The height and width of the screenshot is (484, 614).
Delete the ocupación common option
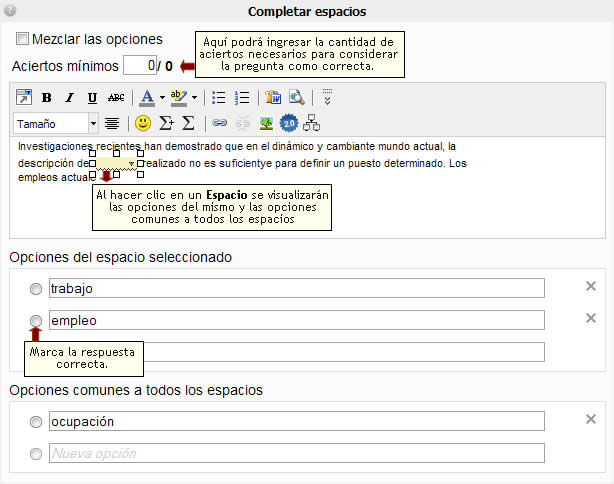click(591, 419)
